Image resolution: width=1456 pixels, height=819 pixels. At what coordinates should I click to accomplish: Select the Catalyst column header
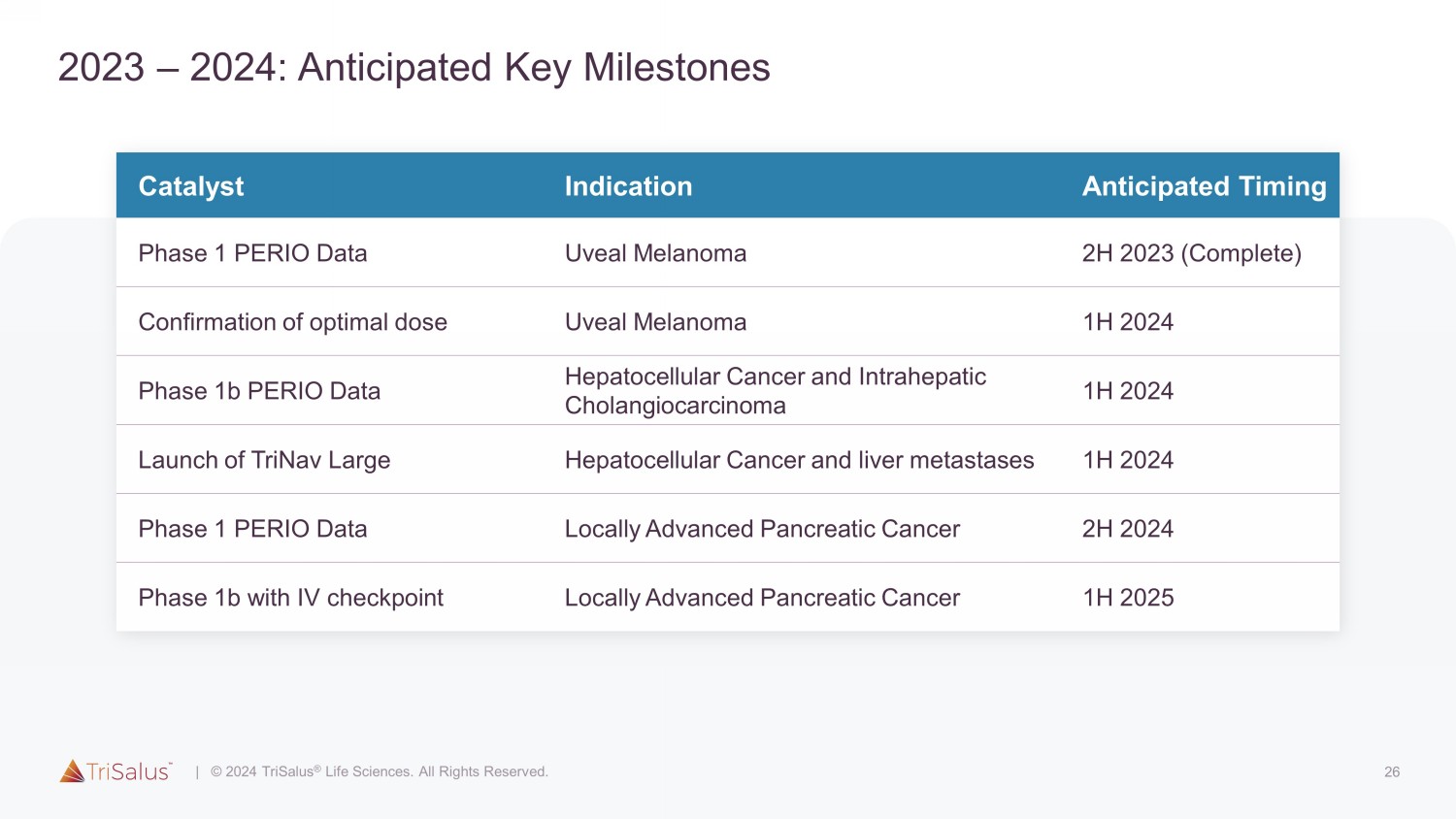pyautogui.click(x=191, y=186)
